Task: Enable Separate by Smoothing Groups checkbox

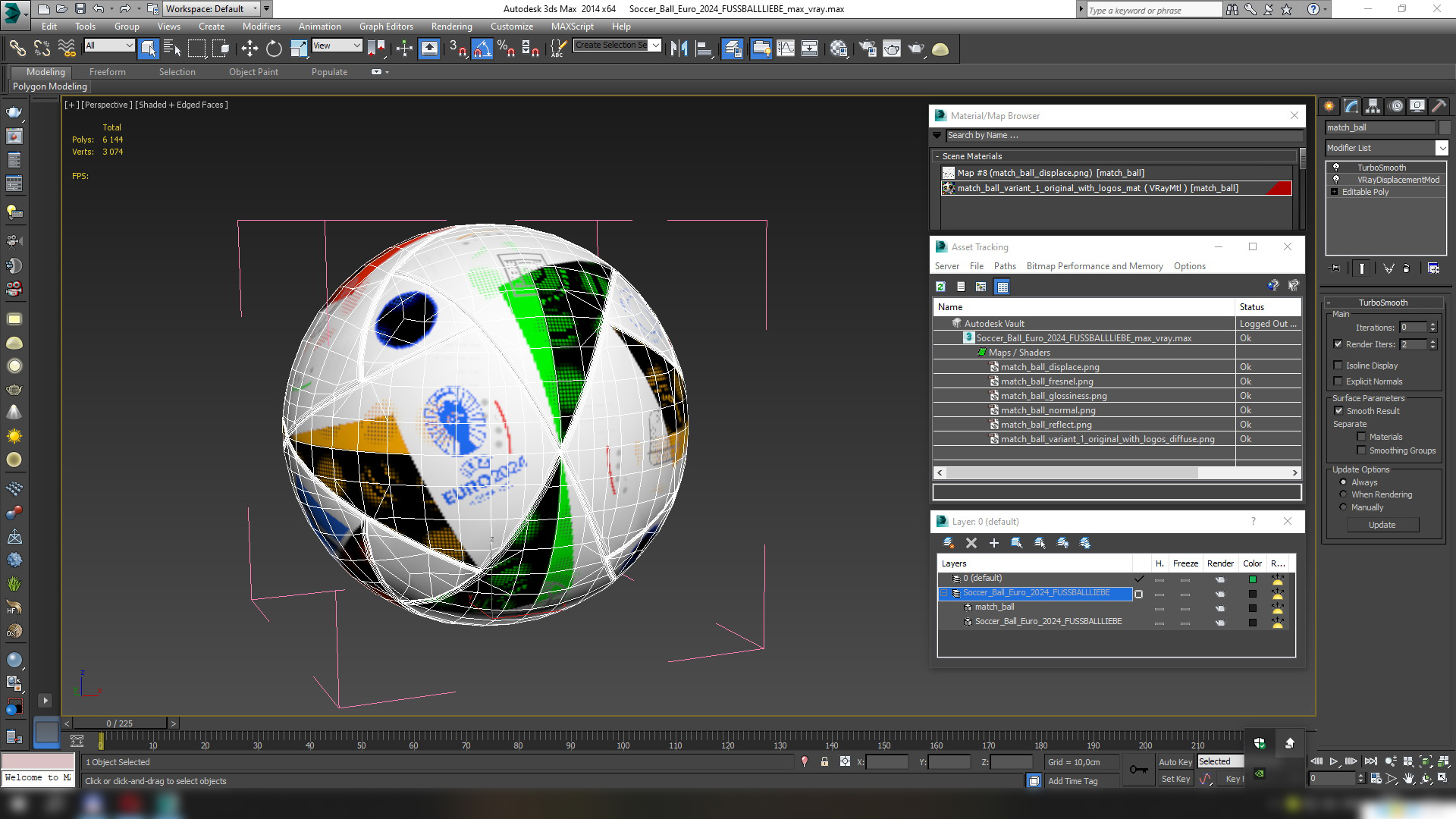Action: tap(1362, 450)
